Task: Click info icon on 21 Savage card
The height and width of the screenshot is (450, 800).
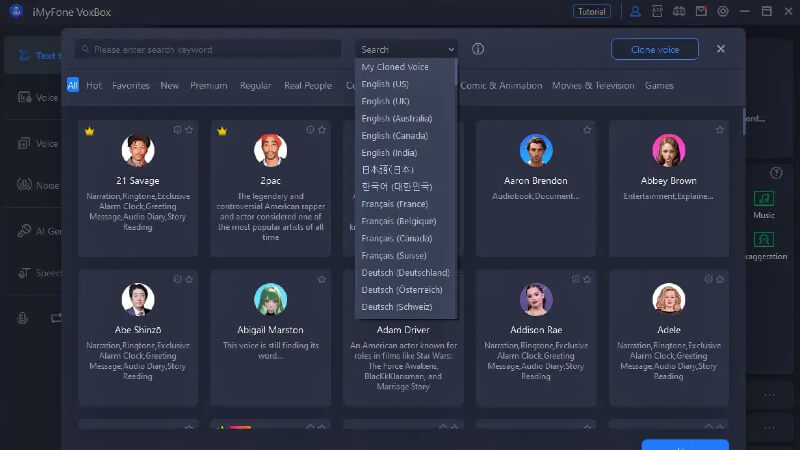Action: point(177,130)
